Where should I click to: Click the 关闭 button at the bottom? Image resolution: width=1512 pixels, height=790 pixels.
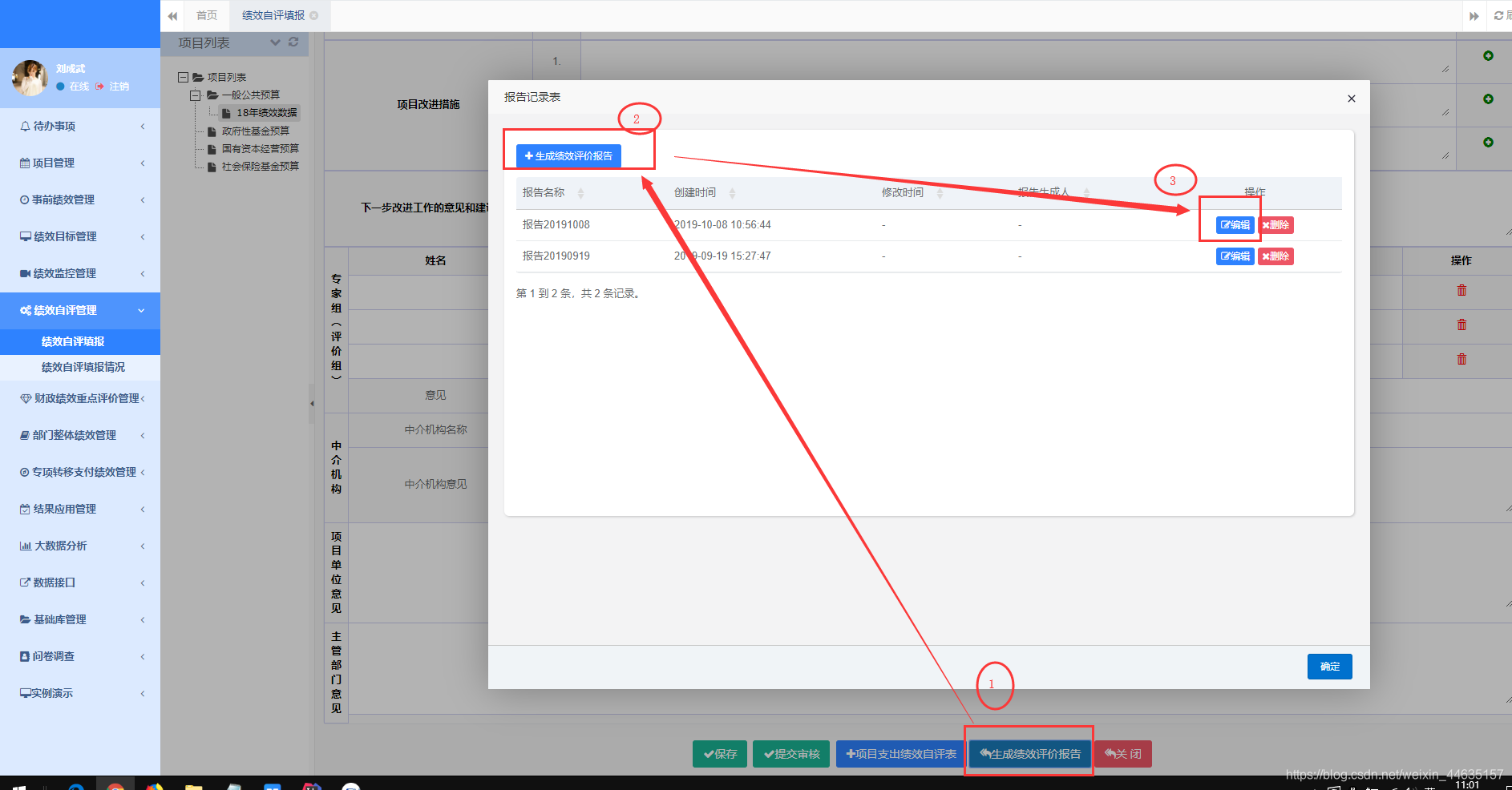1123,754
